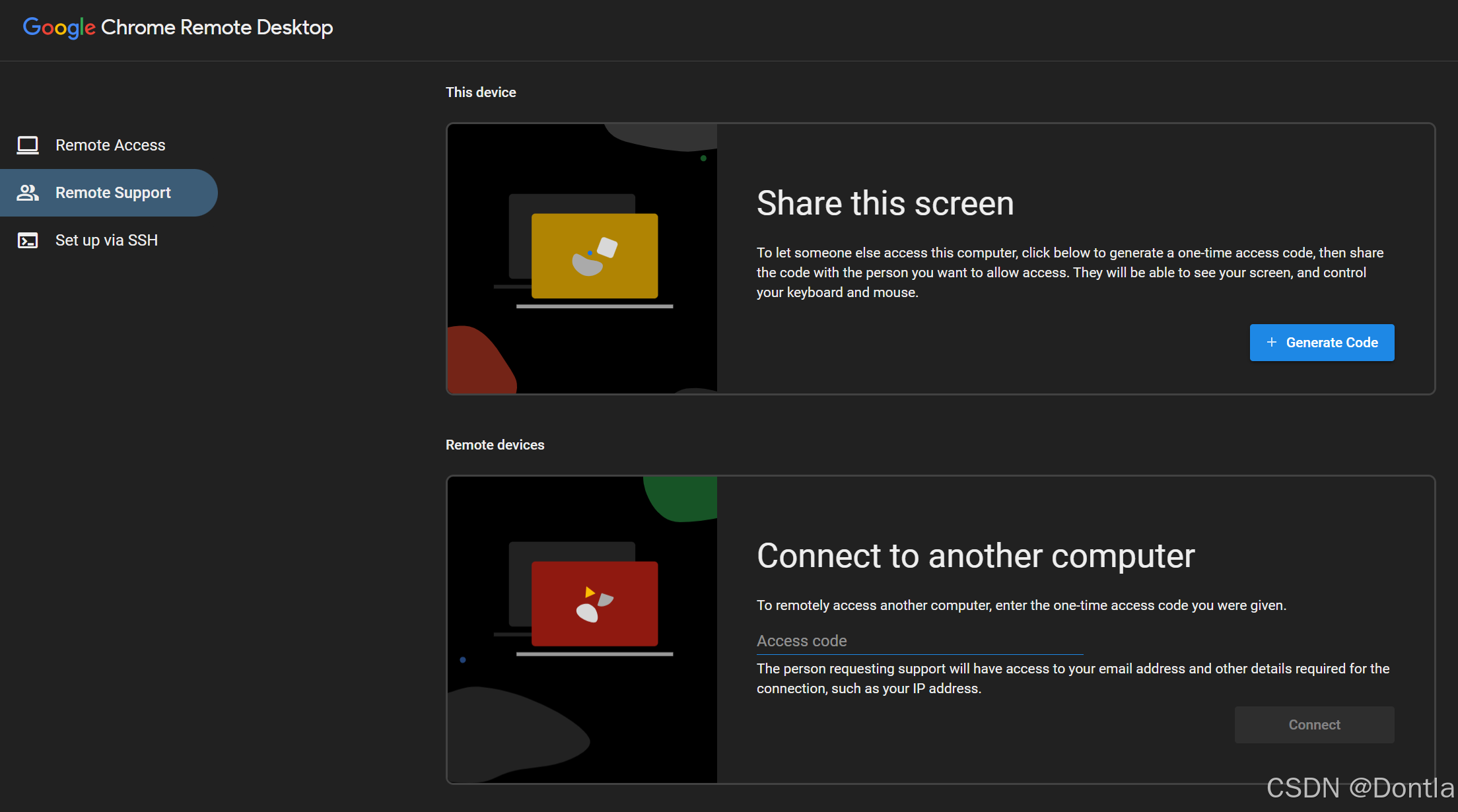Click the Remote Access laptop icon
This screenshot has height=812, width=1458.
coord(28,145)
